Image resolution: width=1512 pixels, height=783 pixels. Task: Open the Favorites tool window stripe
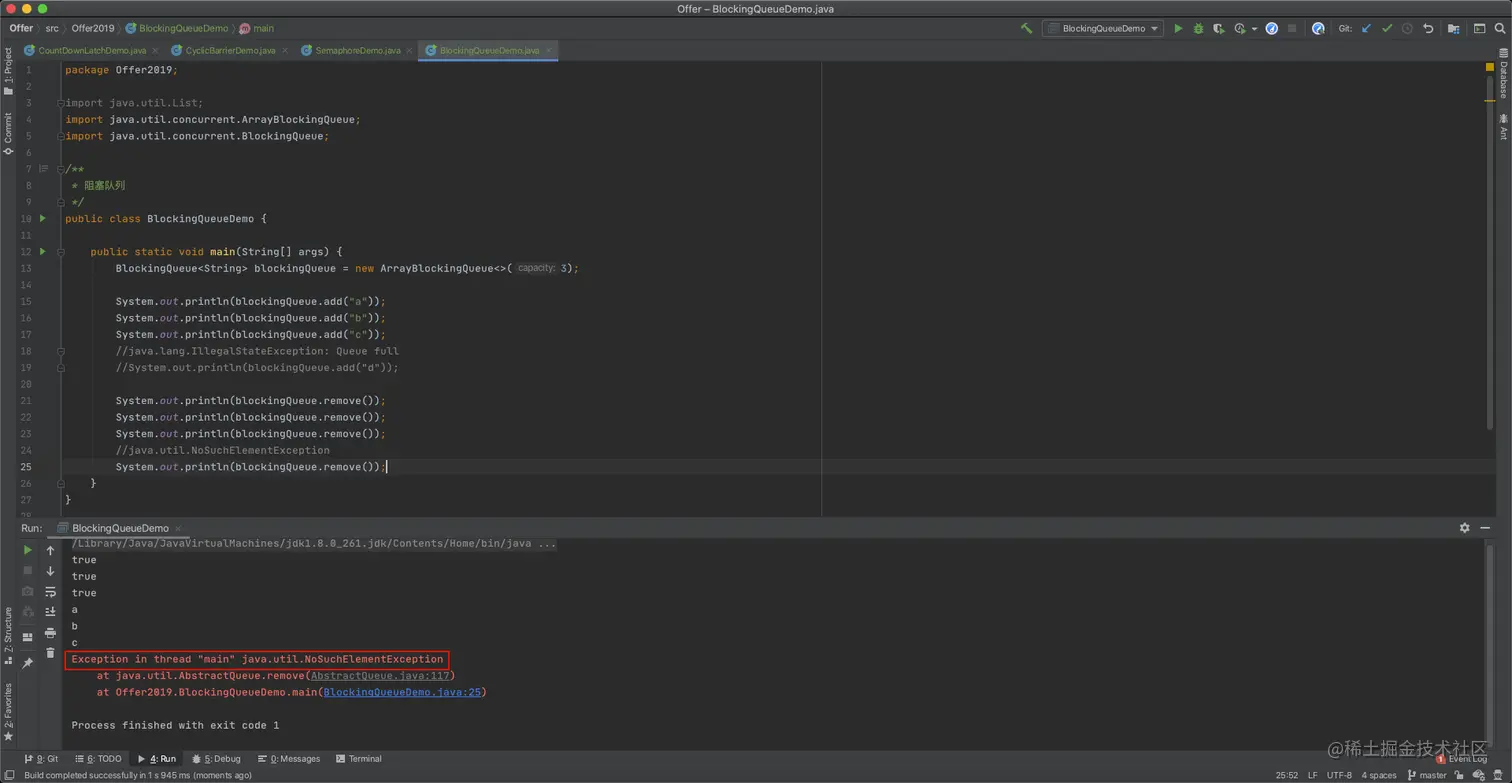point(8,712)
